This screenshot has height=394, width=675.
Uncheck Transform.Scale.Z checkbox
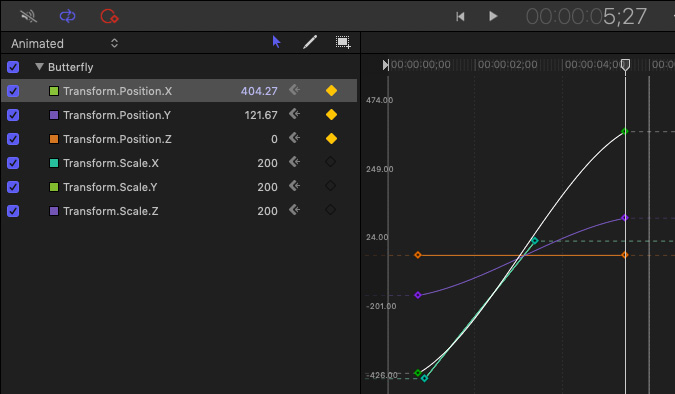click(x=13, y=211)
